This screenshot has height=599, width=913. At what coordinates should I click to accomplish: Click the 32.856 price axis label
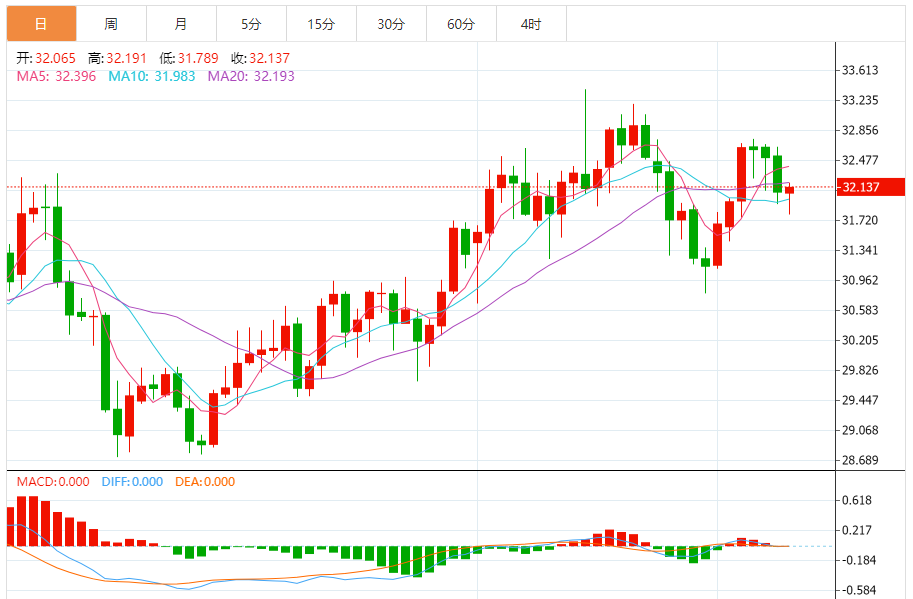point(860,130)
